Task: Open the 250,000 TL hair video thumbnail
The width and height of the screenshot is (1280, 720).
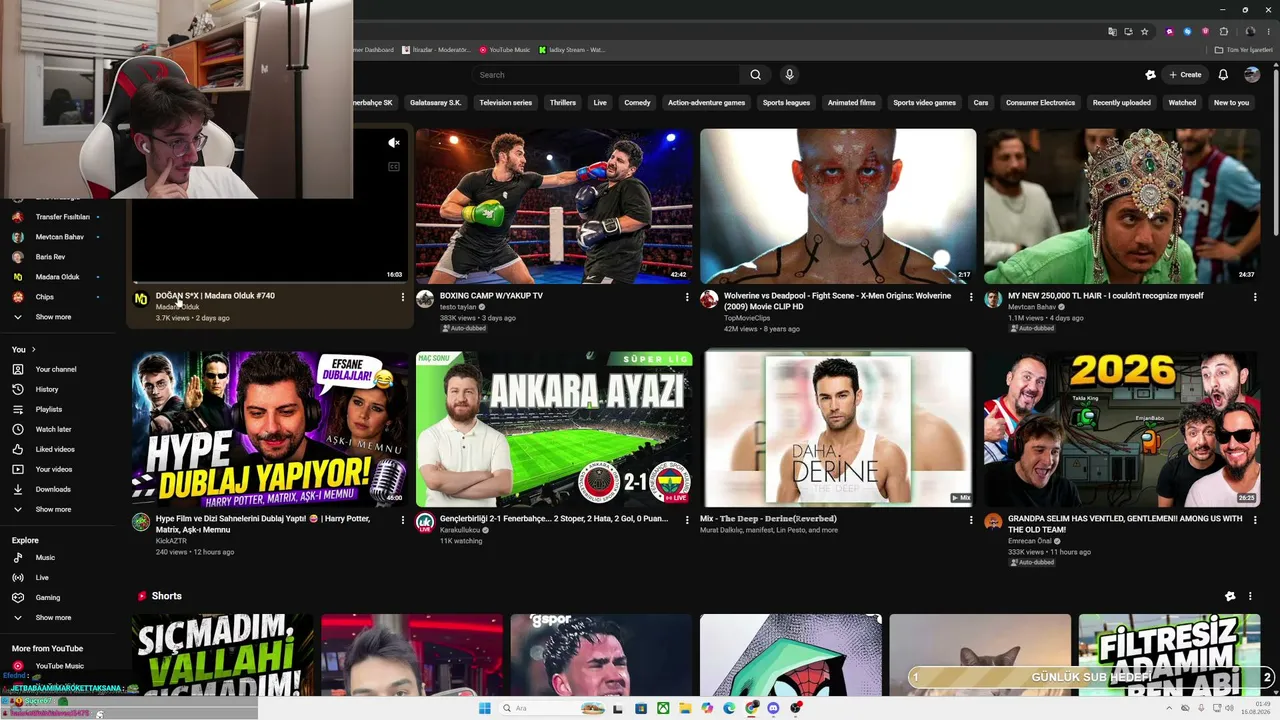Action: [x=1122, y=206]
